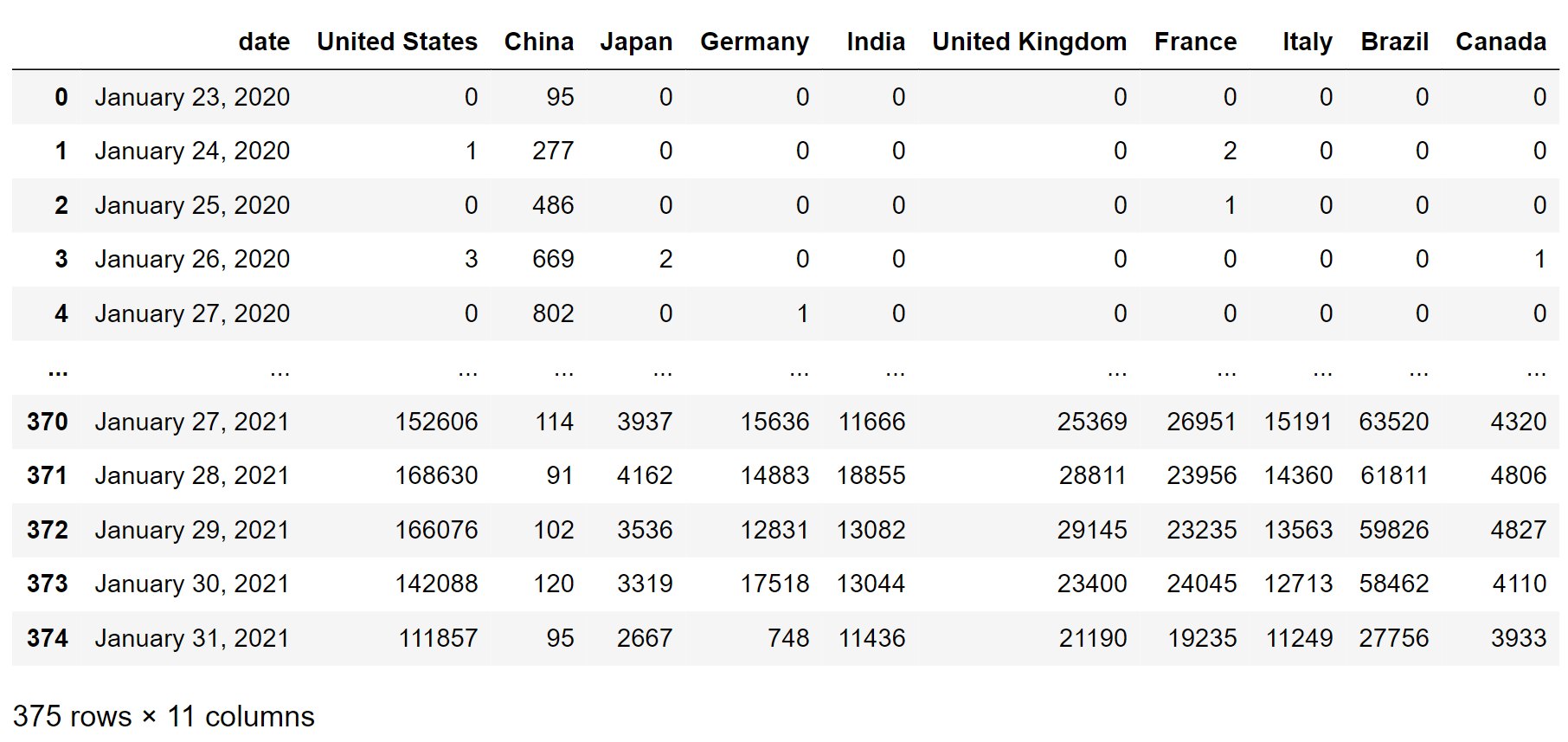Click the Japan column header

636,42
